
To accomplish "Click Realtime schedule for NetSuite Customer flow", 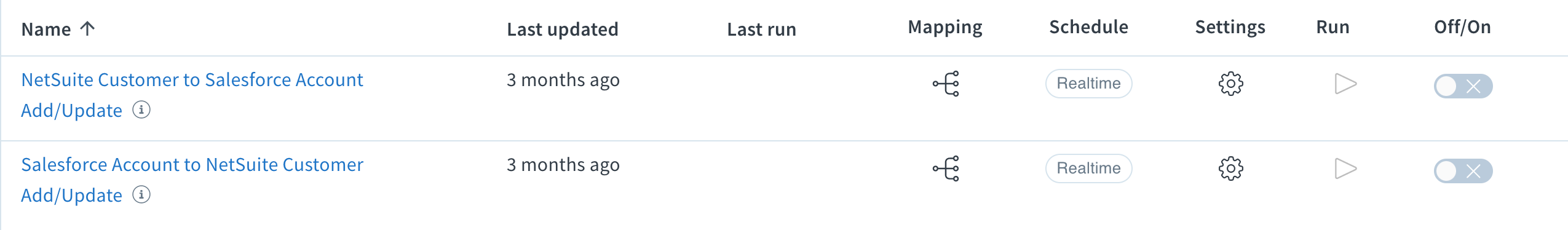I will 1088,84.
